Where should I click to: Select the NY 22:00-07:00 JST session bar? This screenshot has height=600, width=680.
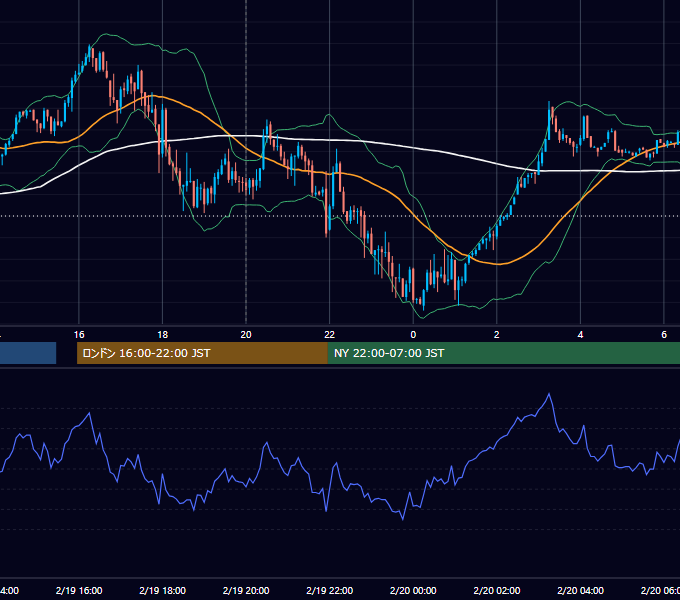pyautogui.click(x=503, y=353)
